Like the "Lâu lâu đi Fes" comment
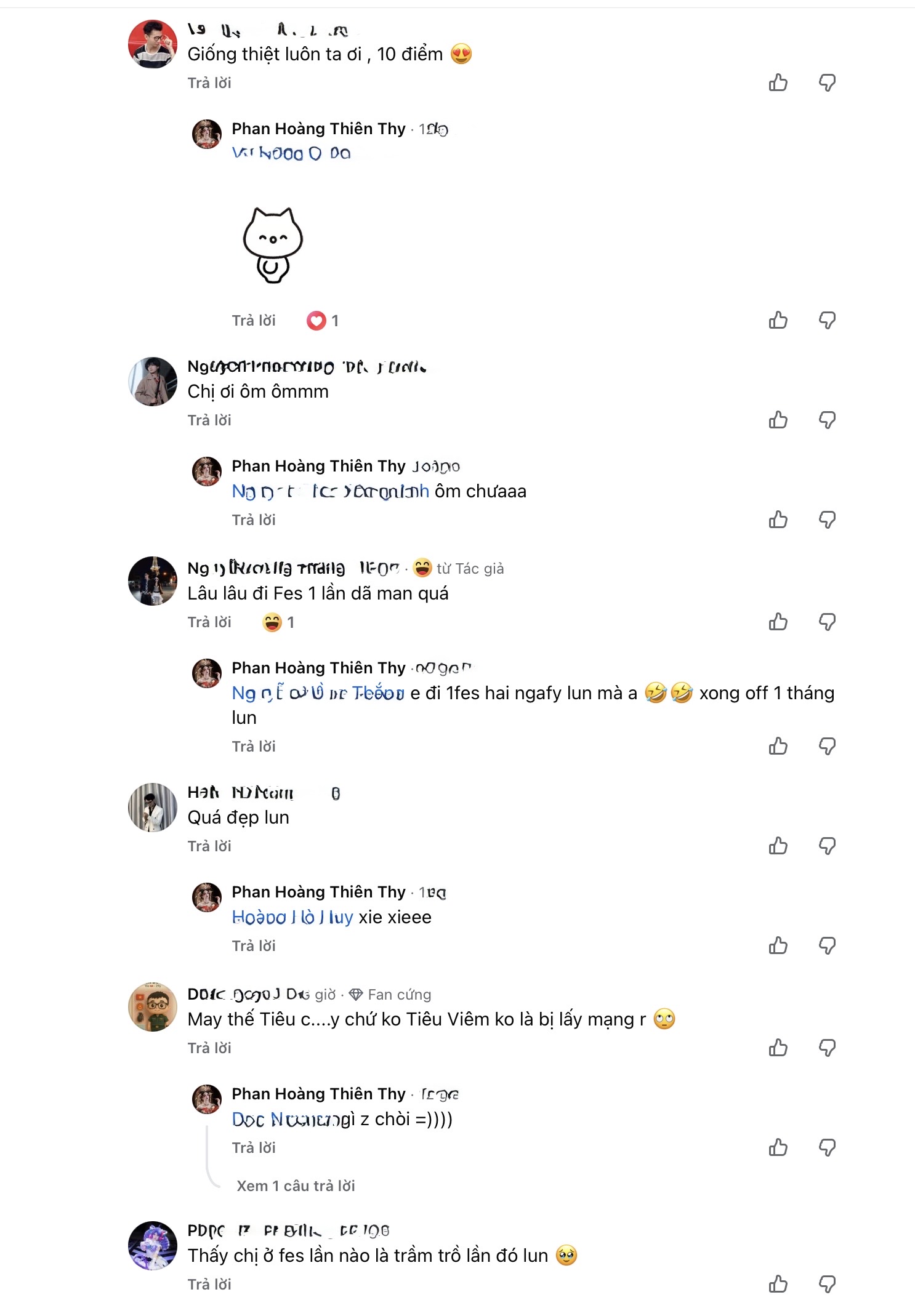915x1316 pixels. click(x=778, y=622)
